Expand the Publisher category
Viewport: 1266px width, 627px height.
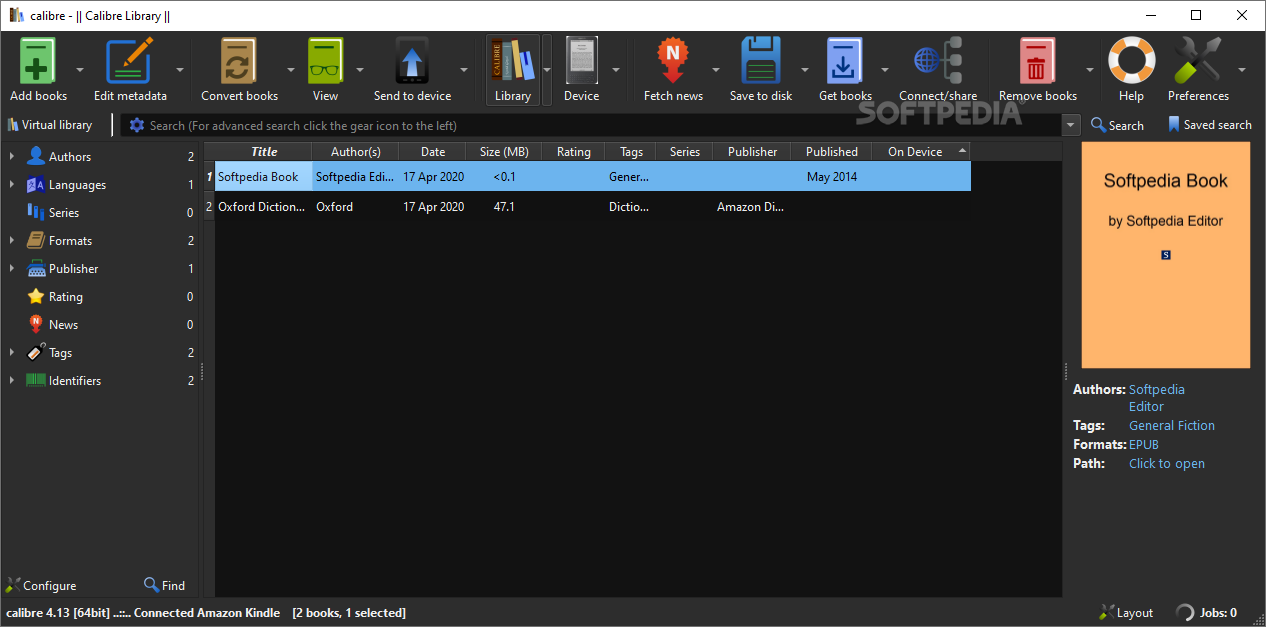[x=11, y=269]
